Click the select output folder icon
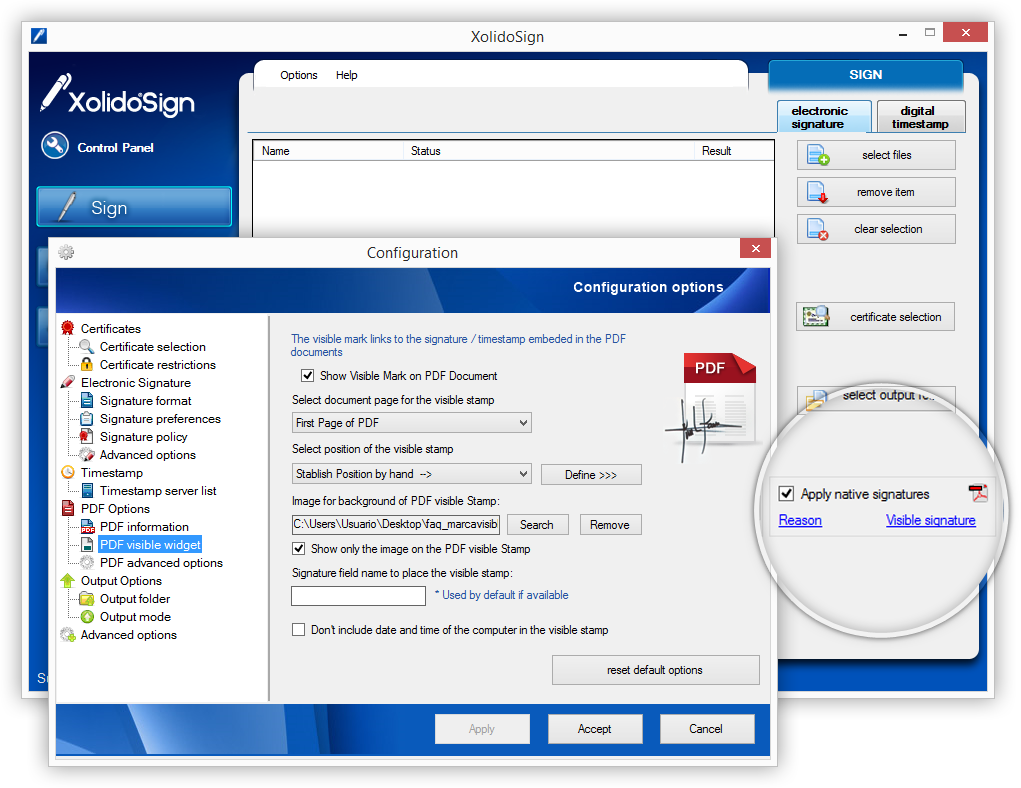 (816, 400)
